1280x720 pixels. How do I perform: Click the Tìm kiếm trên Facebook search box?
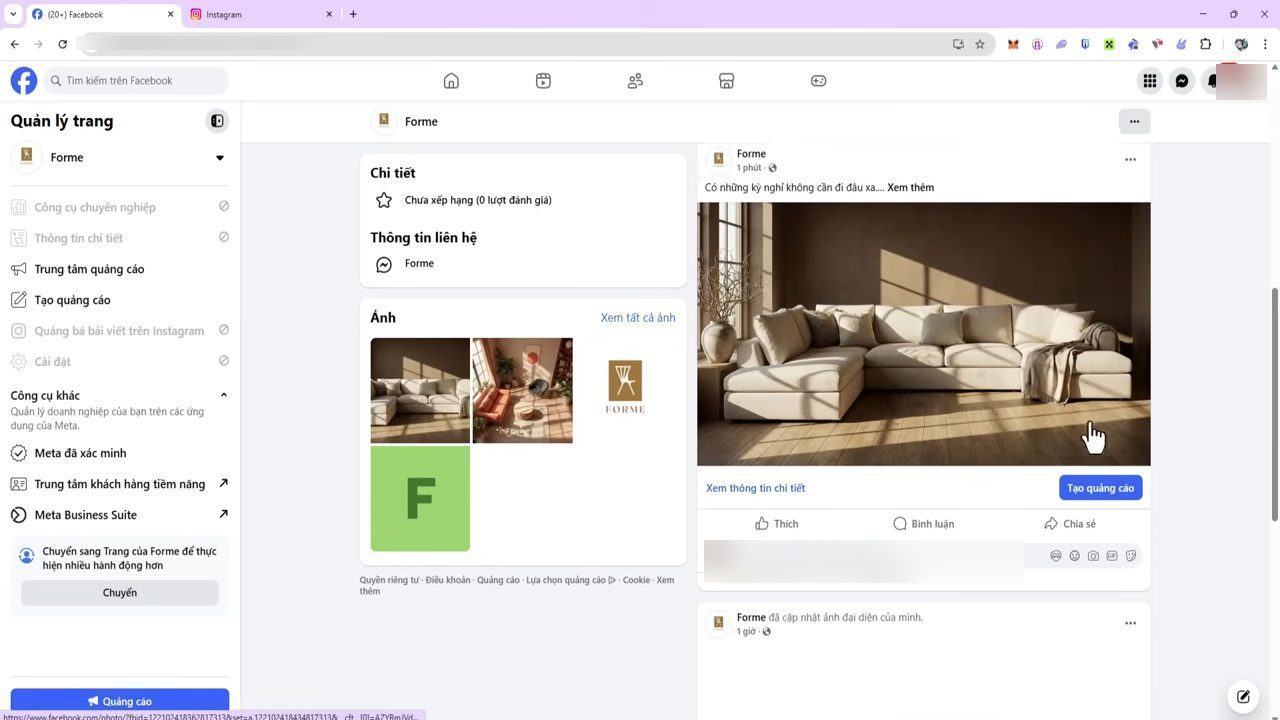[135, 81]
